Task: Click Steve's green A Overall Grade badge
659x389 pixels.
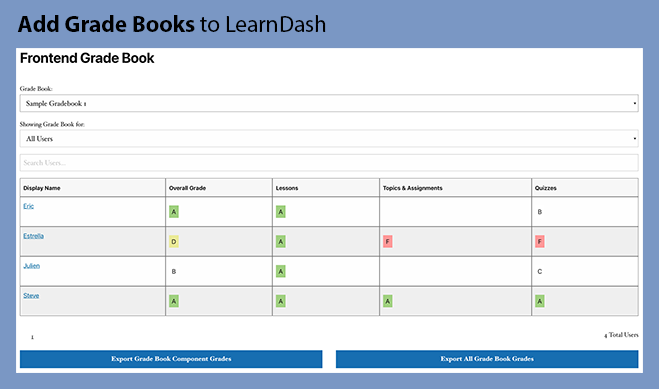Action: pos(174,301)
